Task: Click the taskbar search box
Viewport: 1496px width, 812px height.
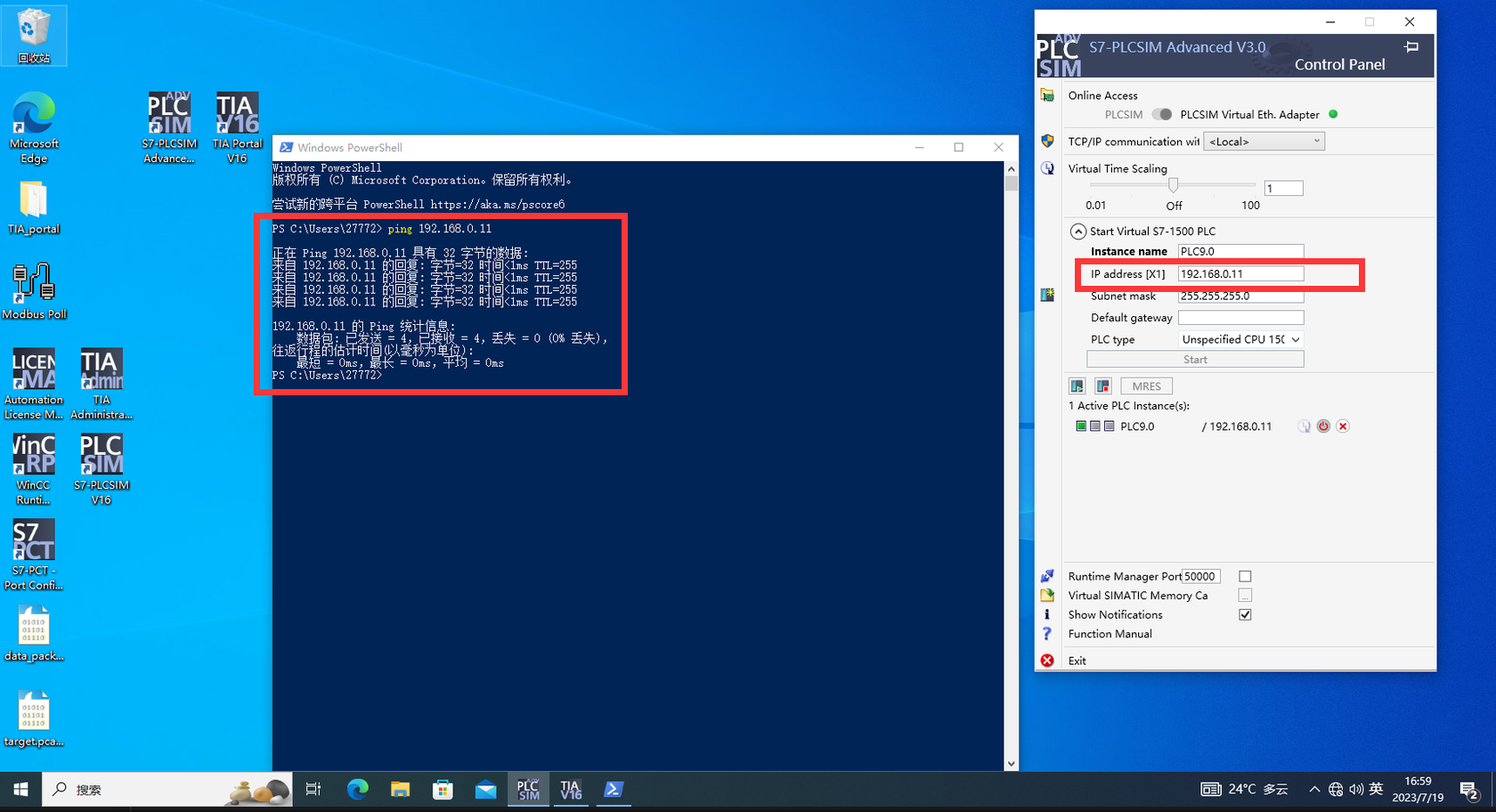Action: 168,789
